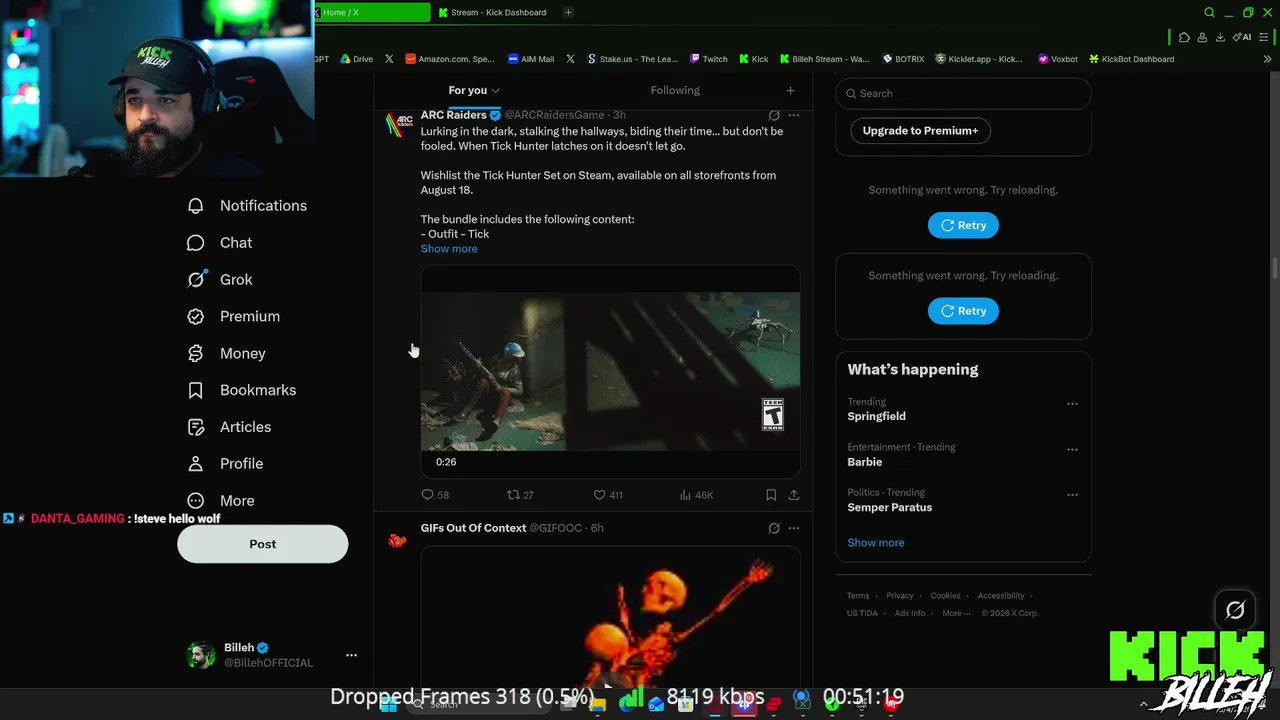1280x720 pixels.
Task: Open options for Springfield trend
Action: tap(1072, 404)
